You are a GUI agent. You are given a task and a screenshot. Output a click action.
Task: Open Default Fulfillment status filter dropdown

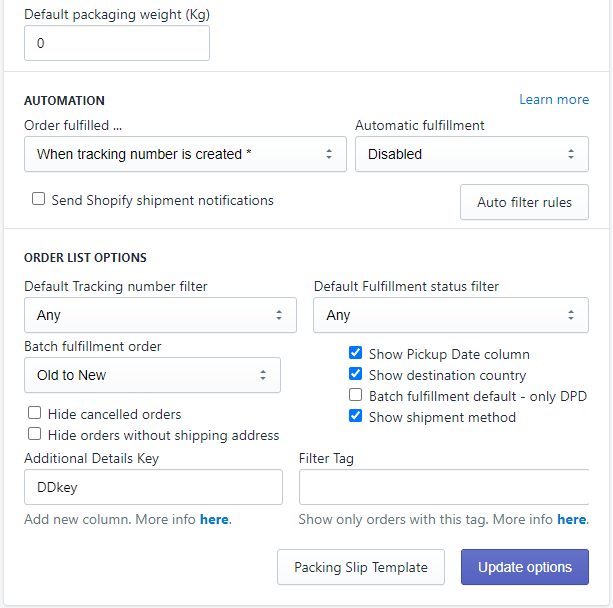pyautogui.click(x=451, y=315)
